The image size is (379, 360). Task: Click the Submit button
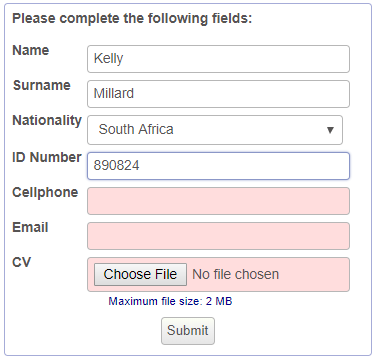pyautogui.click(x=188, y=331)
